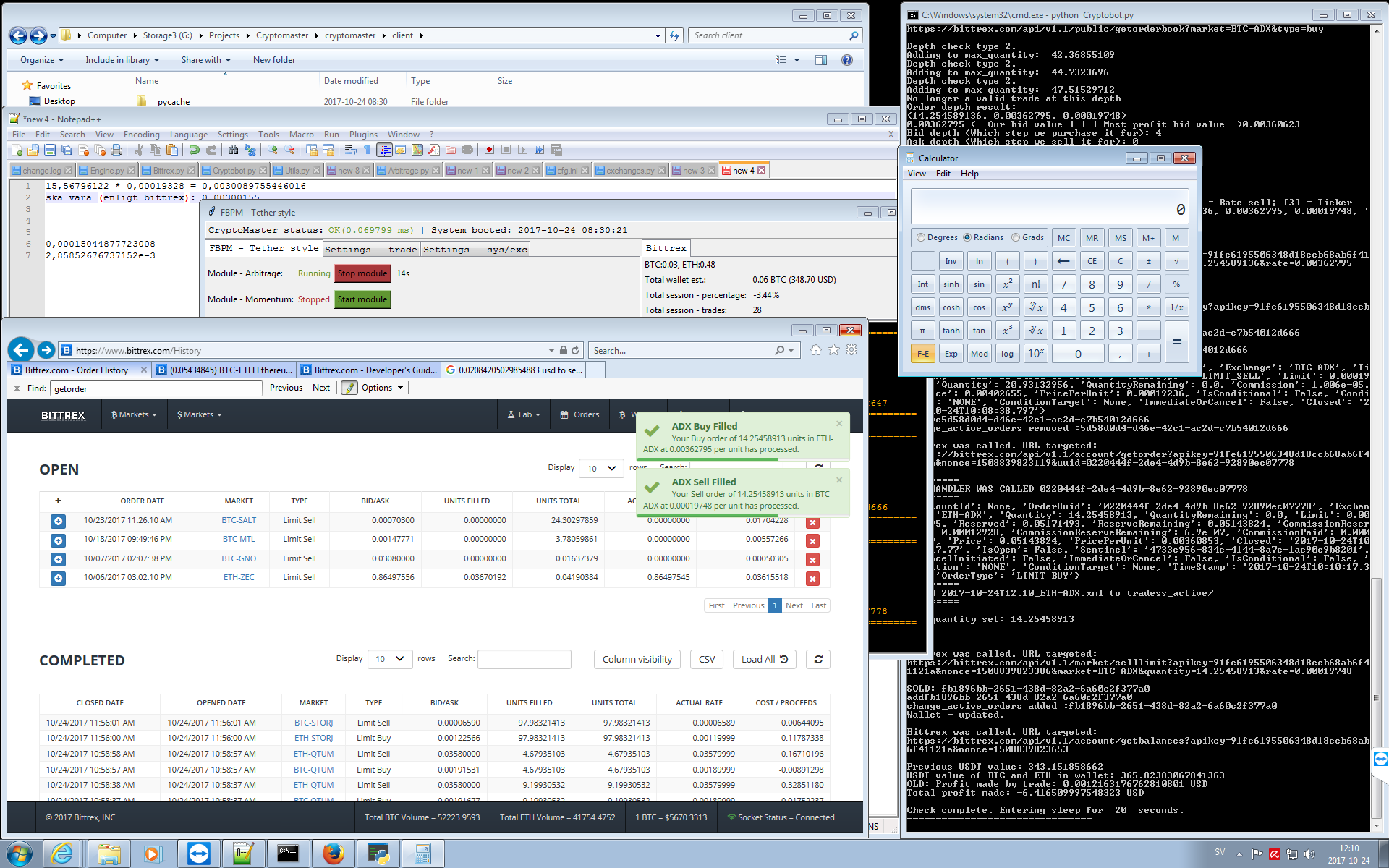Open the Lab dropdown in the Bittrex navbar

524,414
